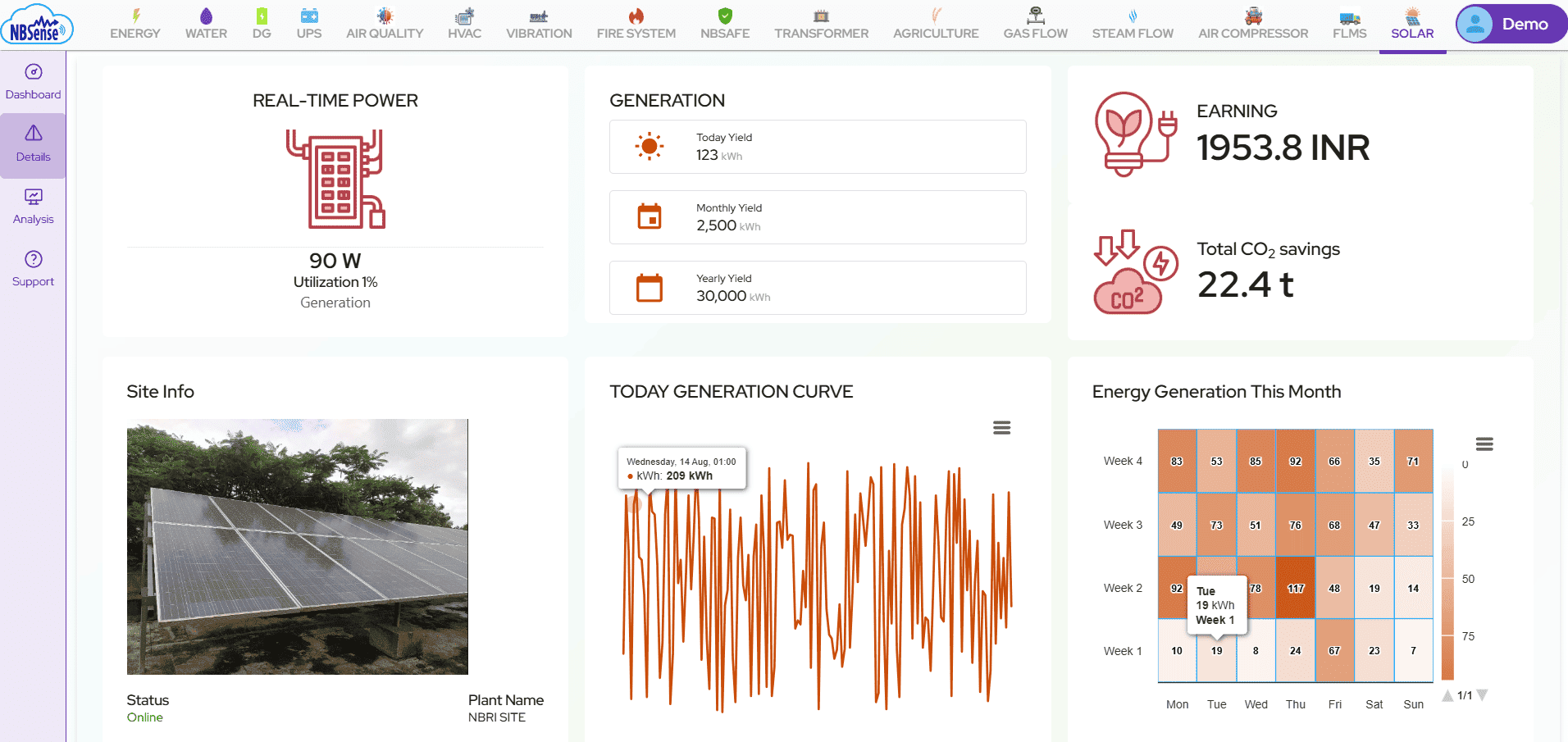
Task: Click the NBRI SITE plant name
Action: [x=497, y=717]
